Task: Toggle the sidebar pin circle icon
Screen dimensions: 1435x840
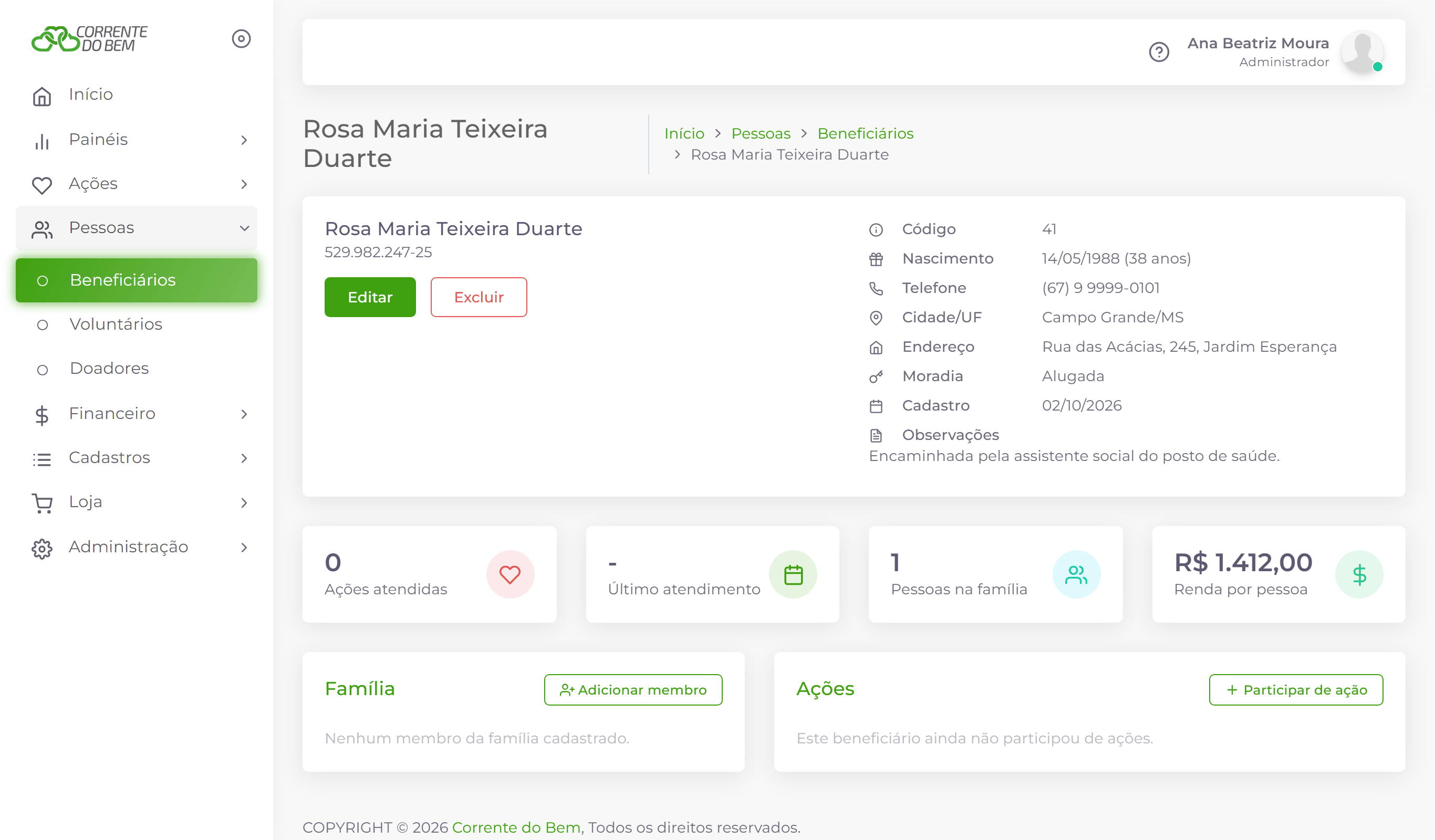Action: click(242, 39)
